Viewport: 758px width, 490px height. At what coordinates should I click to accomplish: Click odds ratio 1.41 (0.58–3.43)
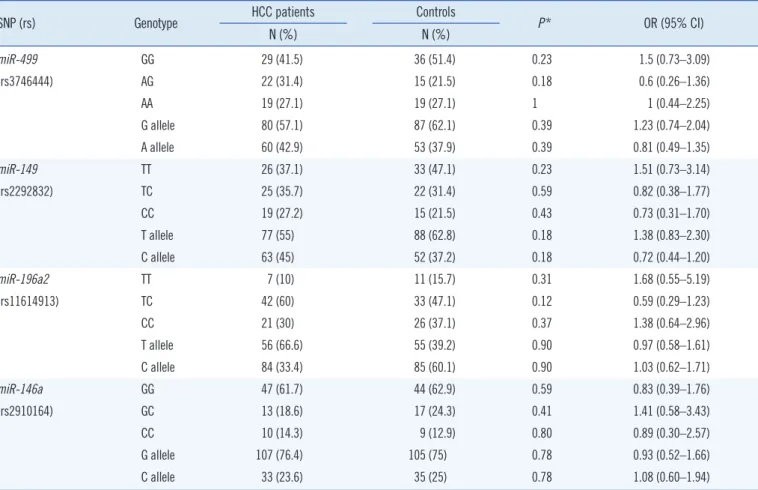[x=672, y=411]
